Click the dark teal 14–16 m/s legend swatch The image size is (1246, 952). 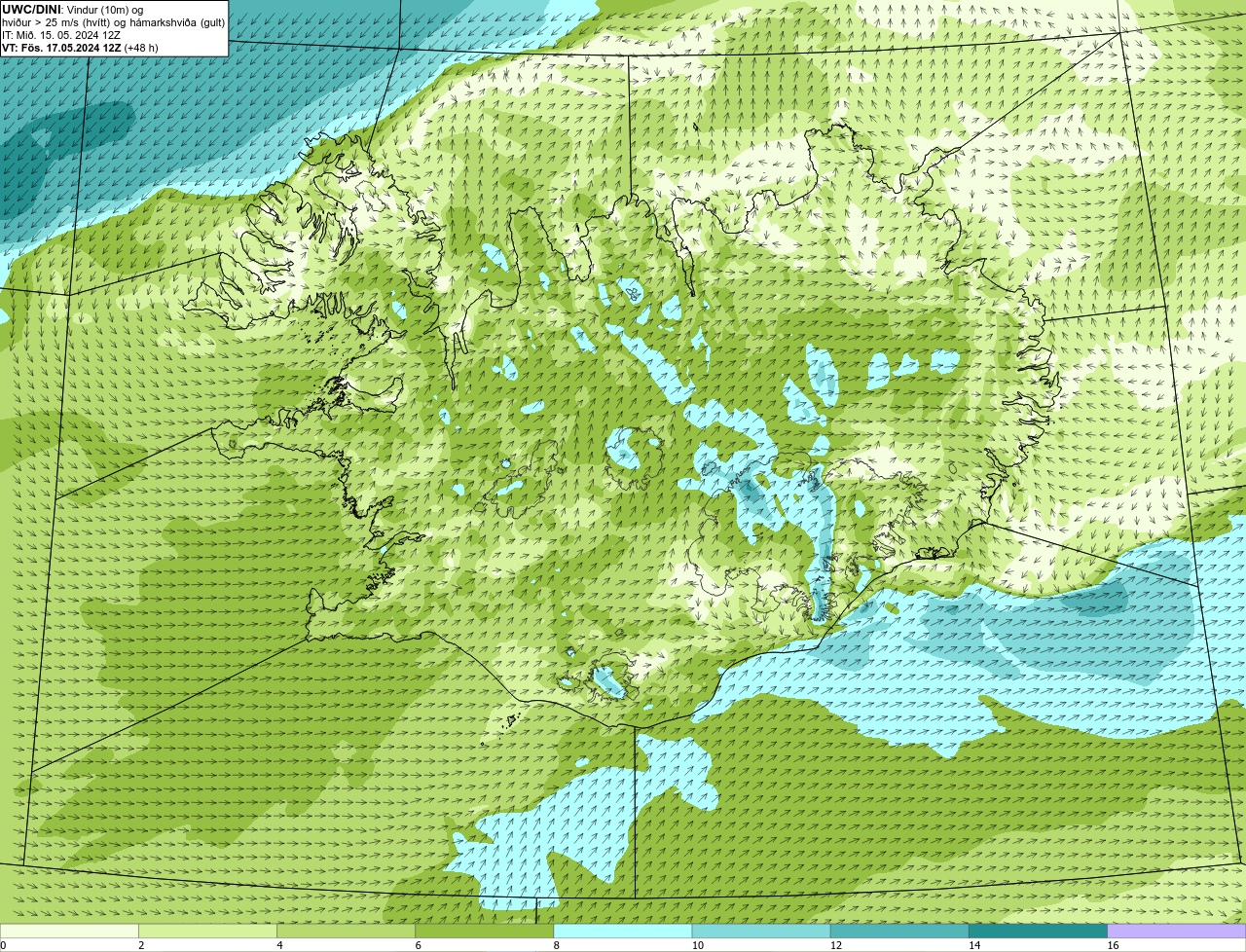coord(1038,932)
